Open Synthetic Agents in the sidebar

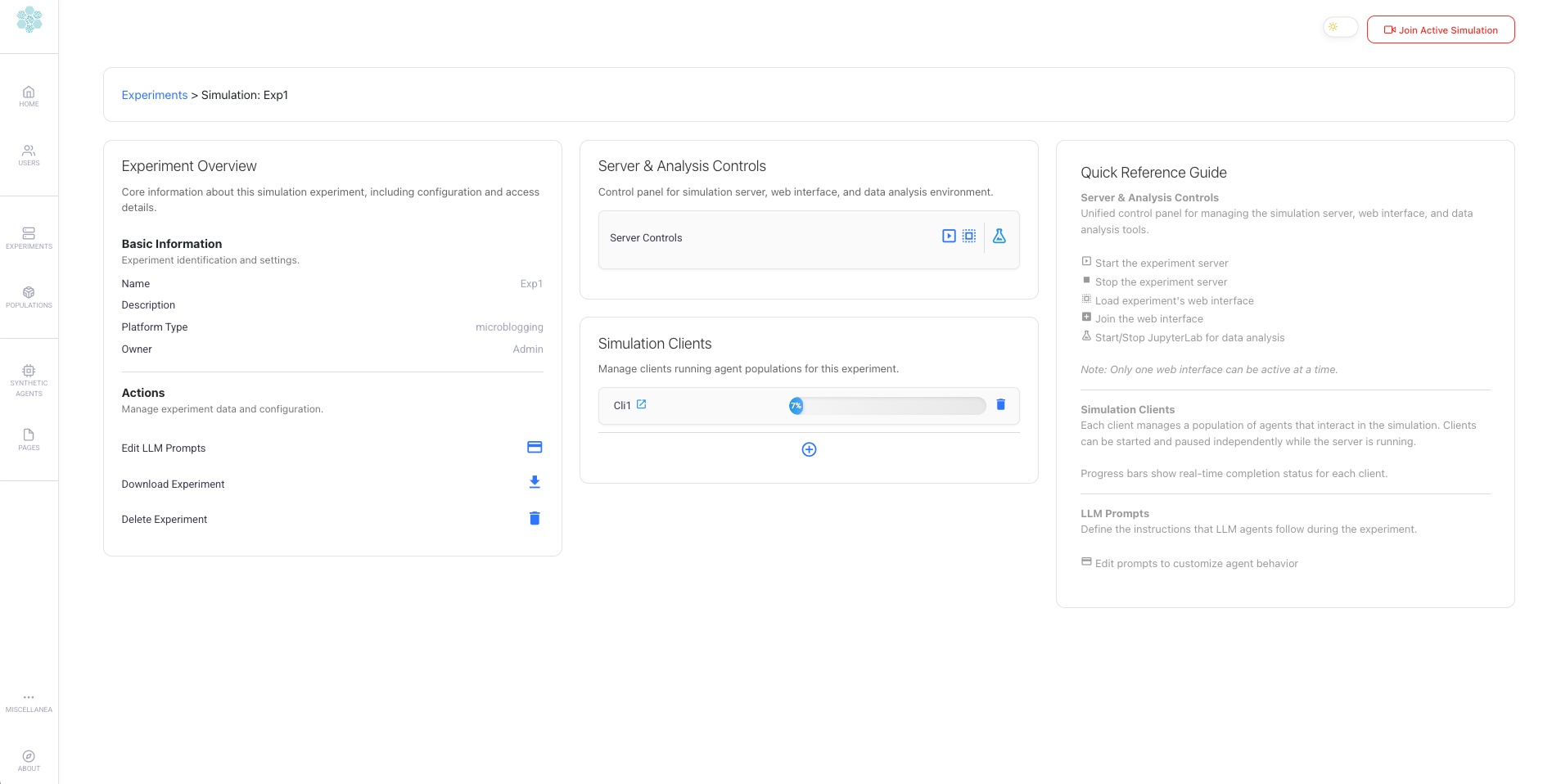click(x=29, y=381)
